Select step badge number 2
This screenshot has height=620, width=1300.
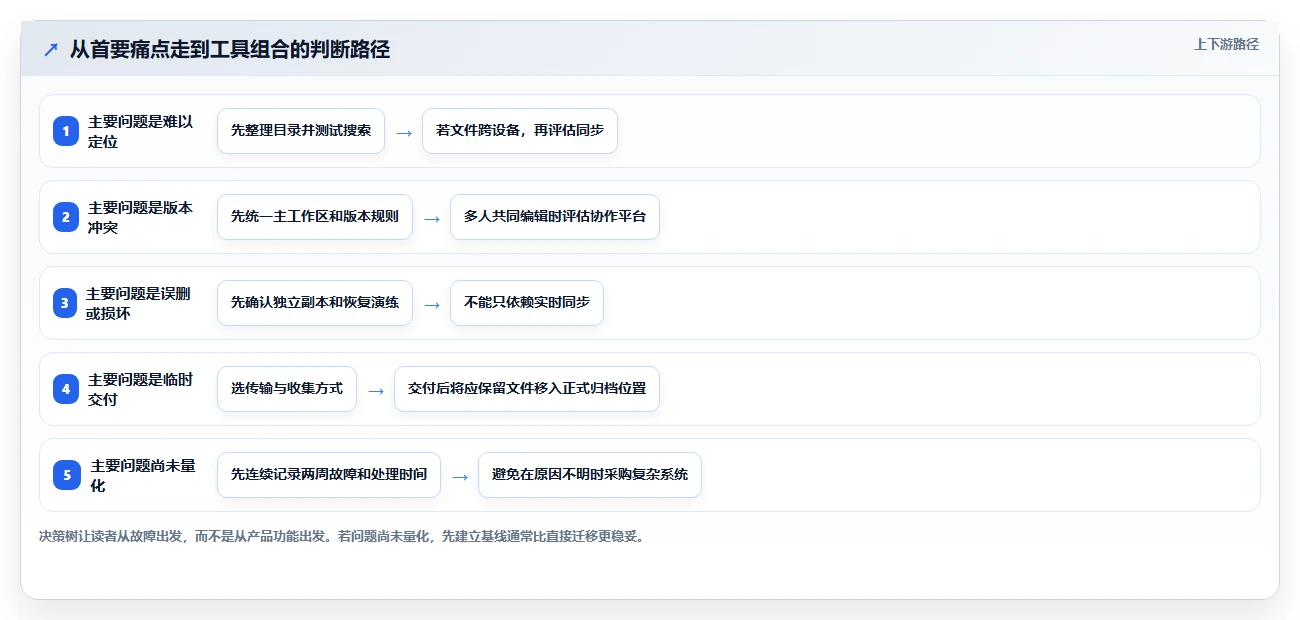click(66, 217)
